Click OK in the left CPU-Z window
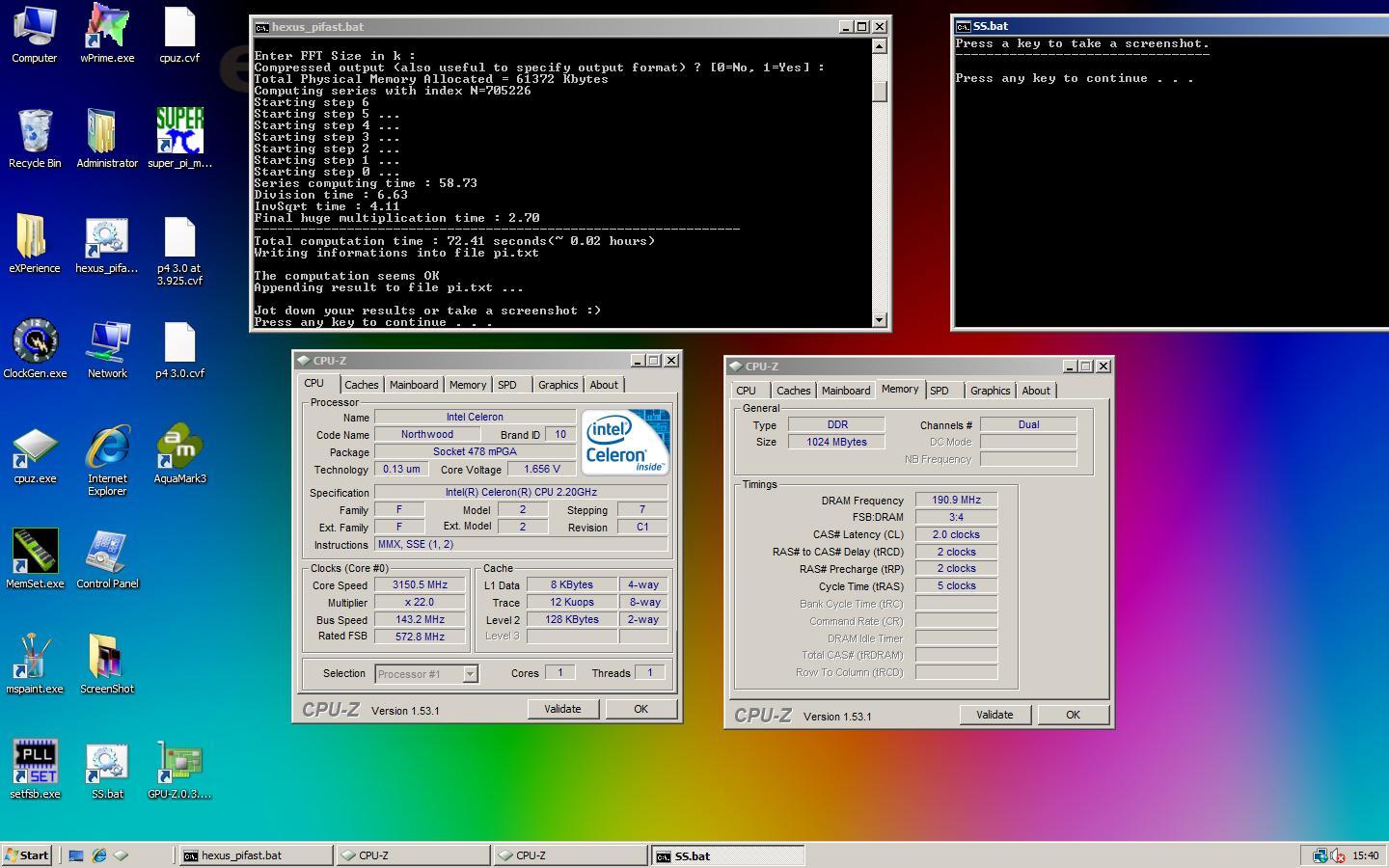1389x868 pixels. [x=640, y=709]
